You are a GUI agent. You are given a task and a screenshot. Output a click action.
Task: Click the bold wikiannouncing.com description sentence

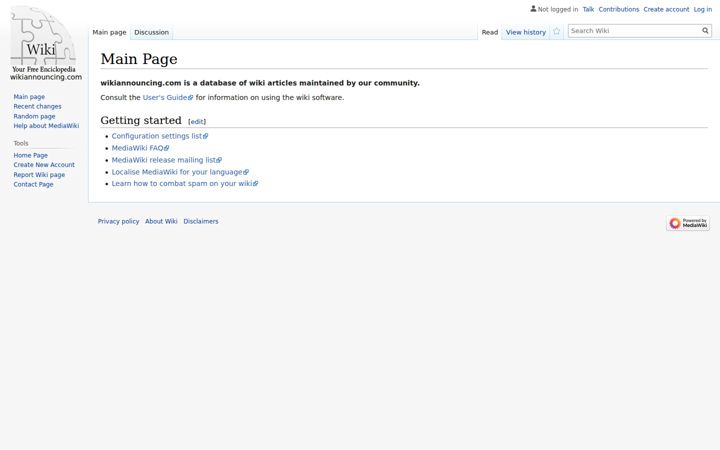[x=260, y=83]
